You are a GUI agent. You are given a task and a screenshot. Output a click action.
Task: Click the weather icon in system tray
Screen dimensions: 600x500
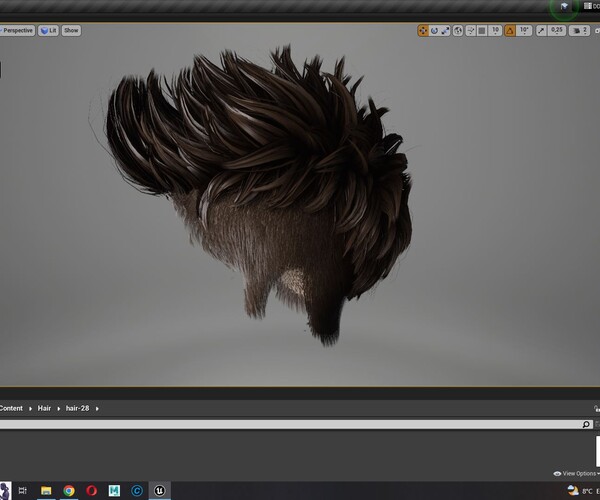(573, 490)
